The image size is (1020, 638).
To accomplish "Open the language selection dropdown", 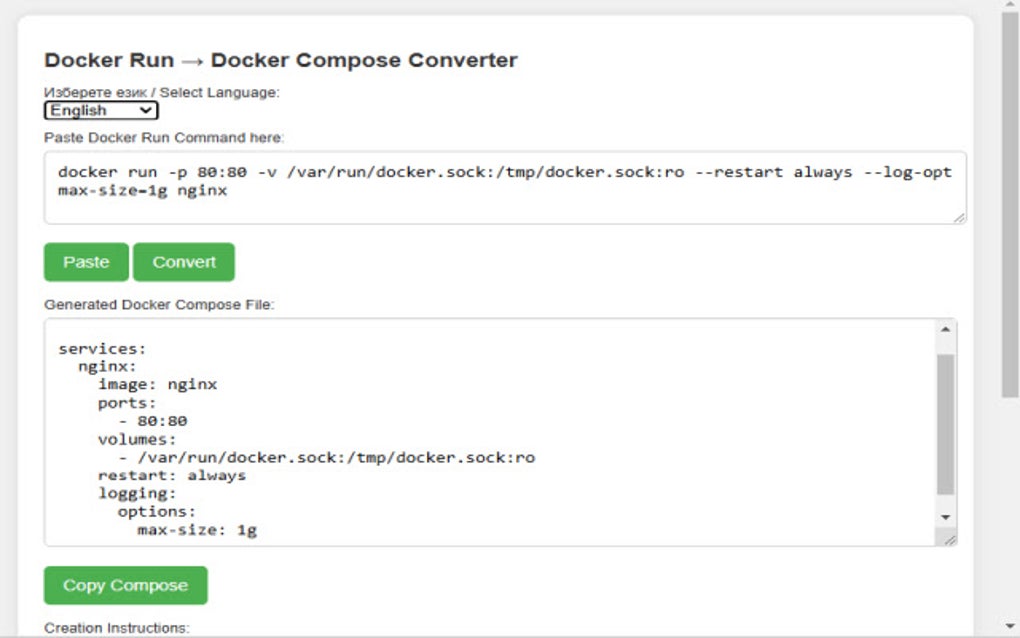I will [99, 110].
